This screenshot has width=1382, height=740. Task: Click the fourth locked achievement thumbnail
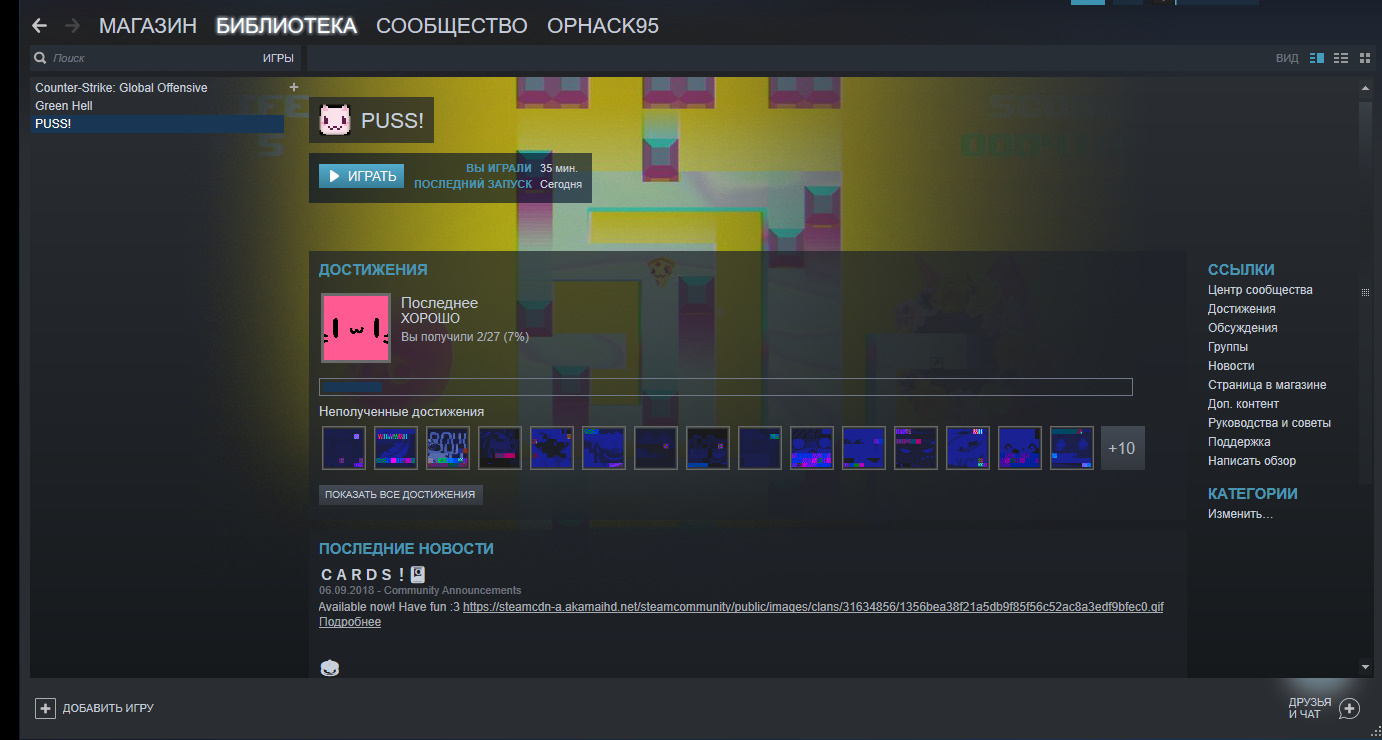click(x=500, y=448)
